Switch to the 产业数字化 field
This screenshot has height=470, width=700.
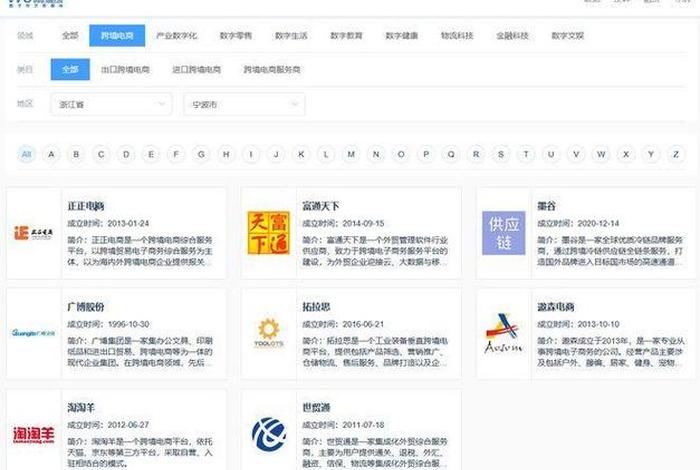(x=176, y=36)
